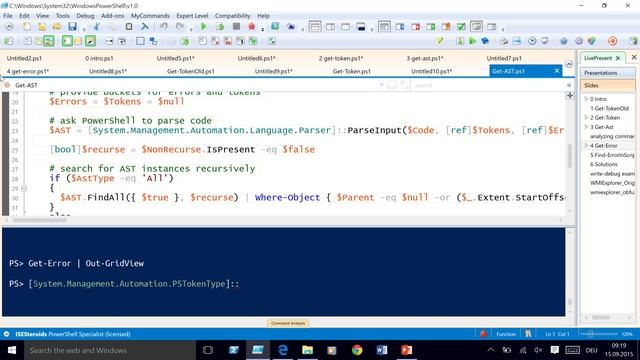Click the muted volume tray icon
640x360 pixels.
point(538,350)
